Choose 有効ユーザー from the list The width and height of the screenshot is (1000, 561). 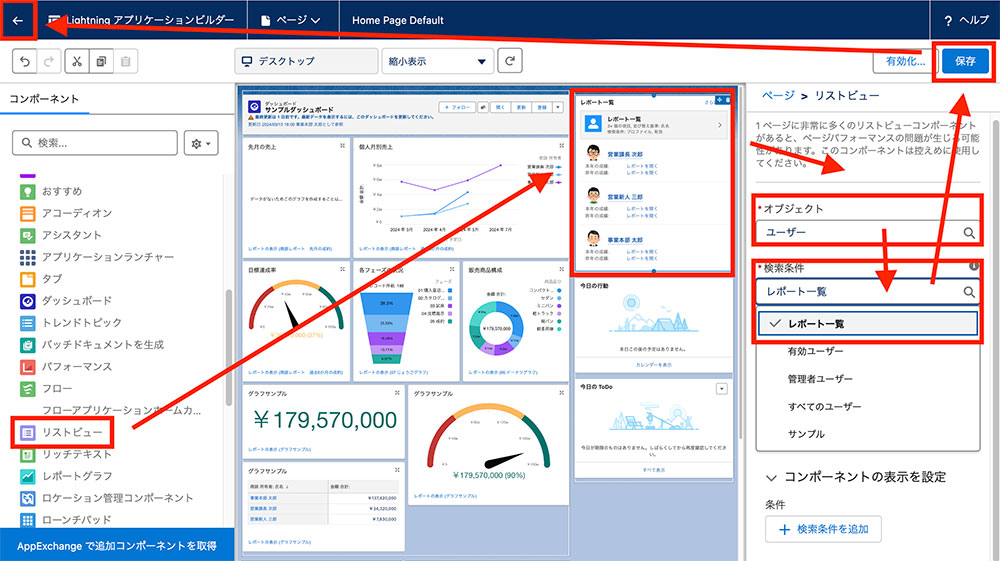815,351
